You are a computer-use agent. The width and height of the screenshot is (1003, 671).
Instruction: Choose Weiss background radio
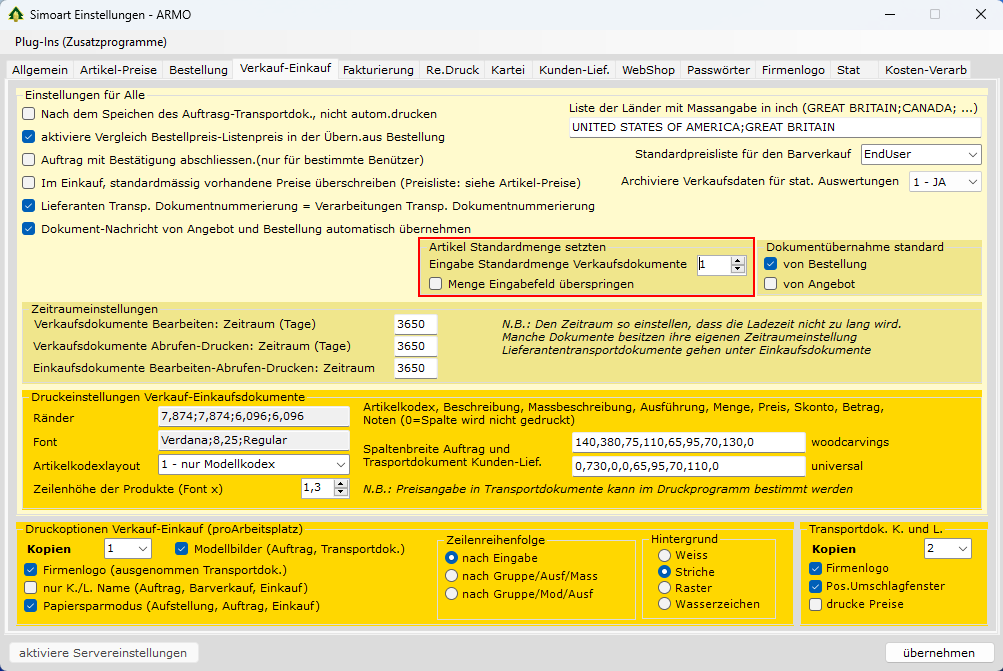[x=665, y=555]
